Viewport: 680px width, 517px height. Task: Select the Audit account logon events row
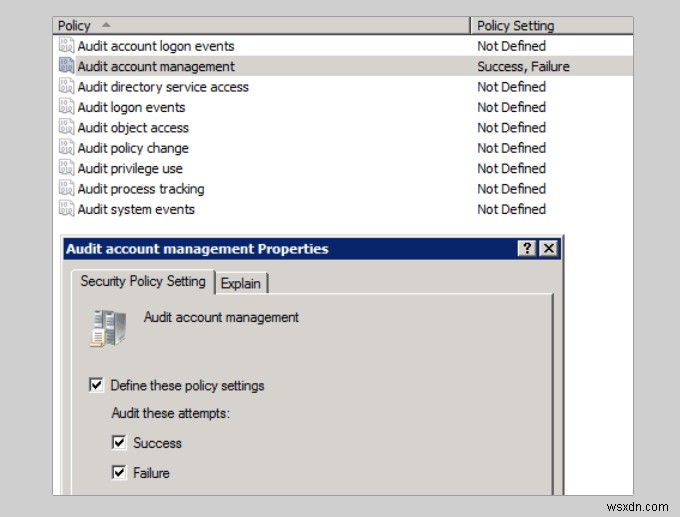(x=343, y=46)
